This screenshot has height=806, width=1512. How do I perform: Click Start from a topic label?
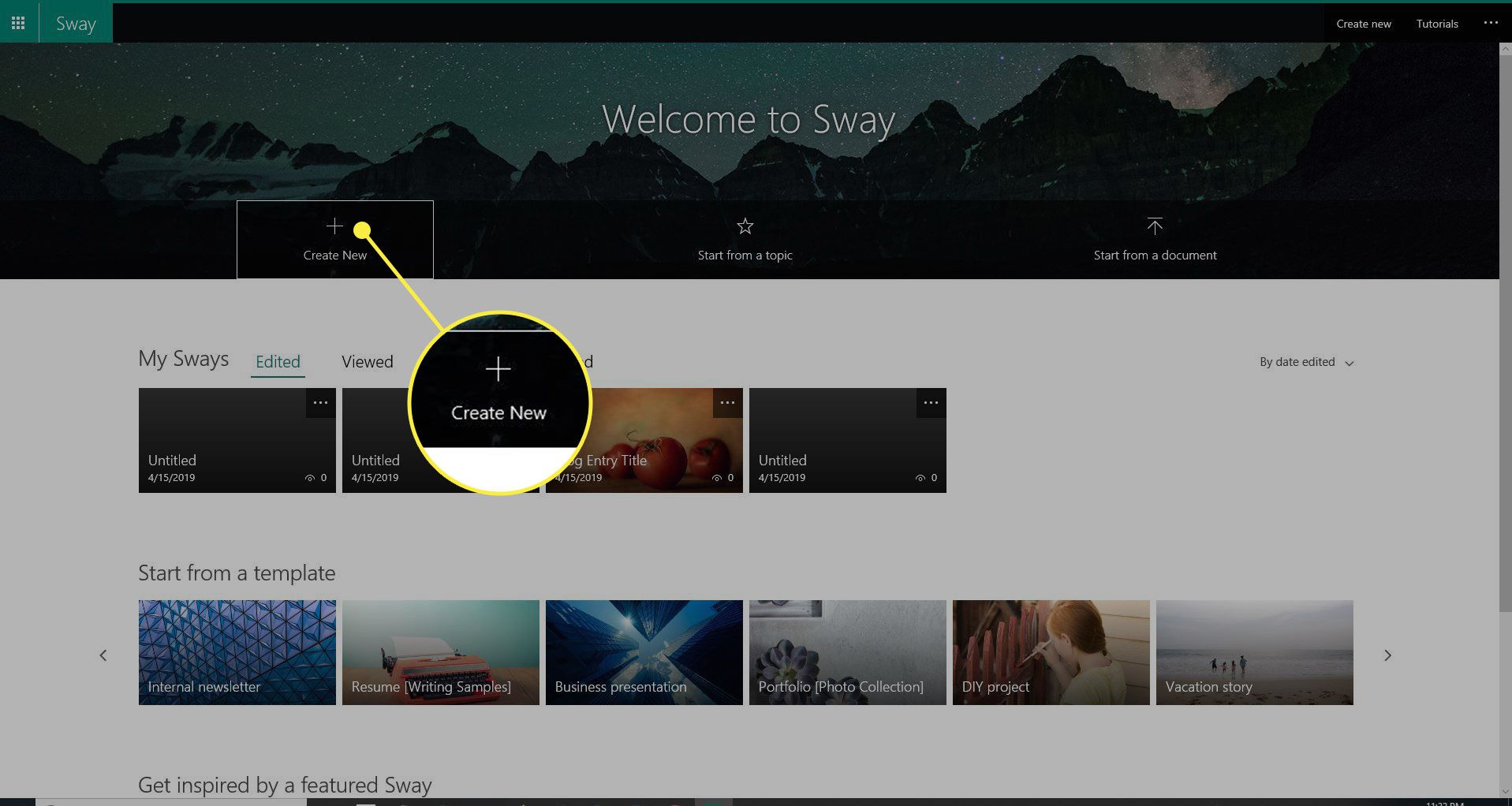[745, 256]
